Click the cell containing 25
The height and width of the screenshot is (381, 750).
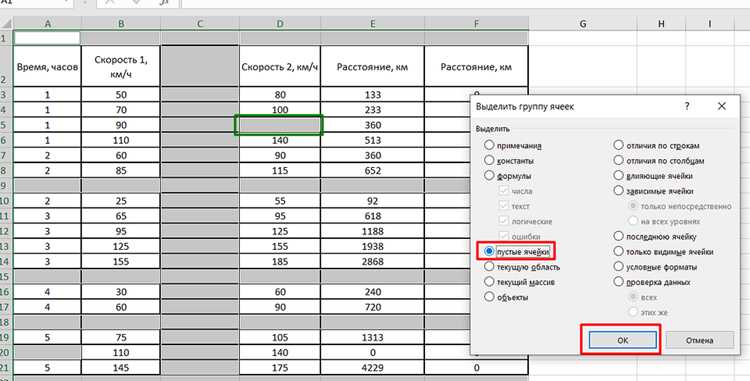click(x=121, y=201)
